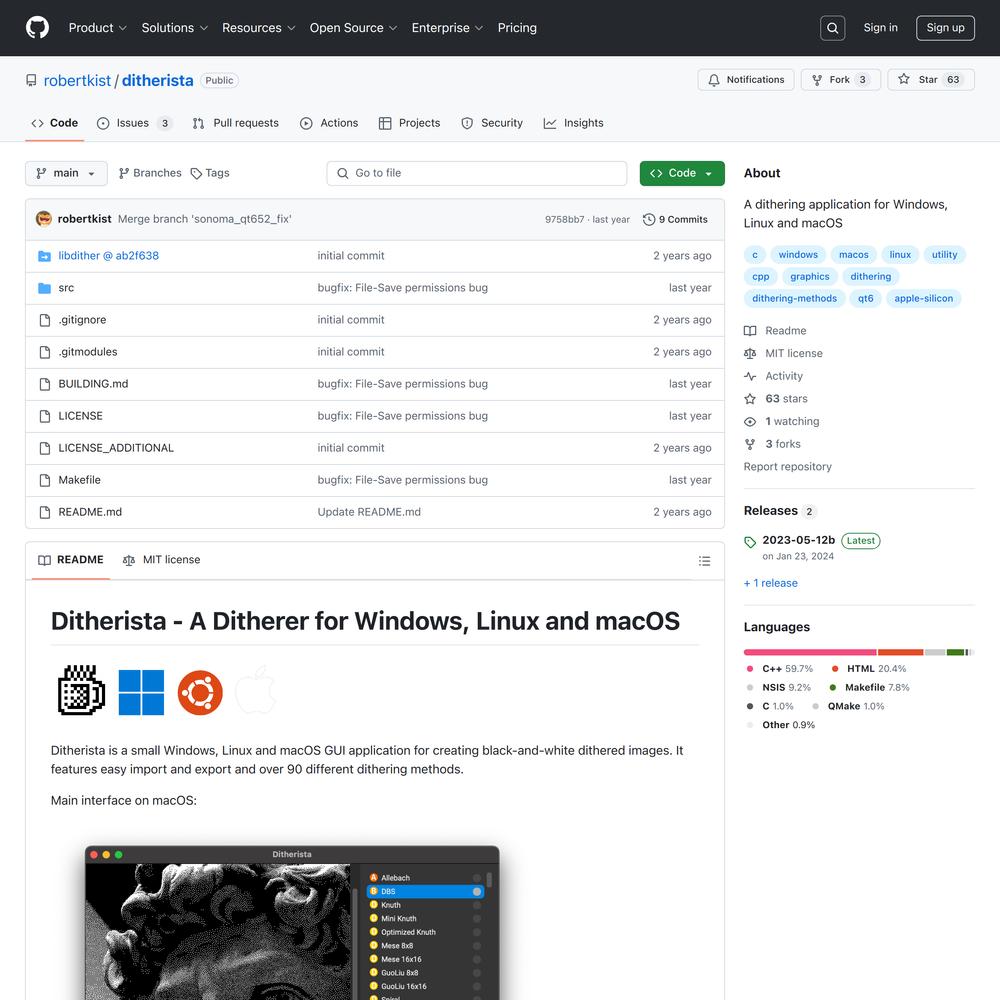Switch to the Projects tab
The width and height of the screenshot is (1000, 1000).
coord(409,123)
